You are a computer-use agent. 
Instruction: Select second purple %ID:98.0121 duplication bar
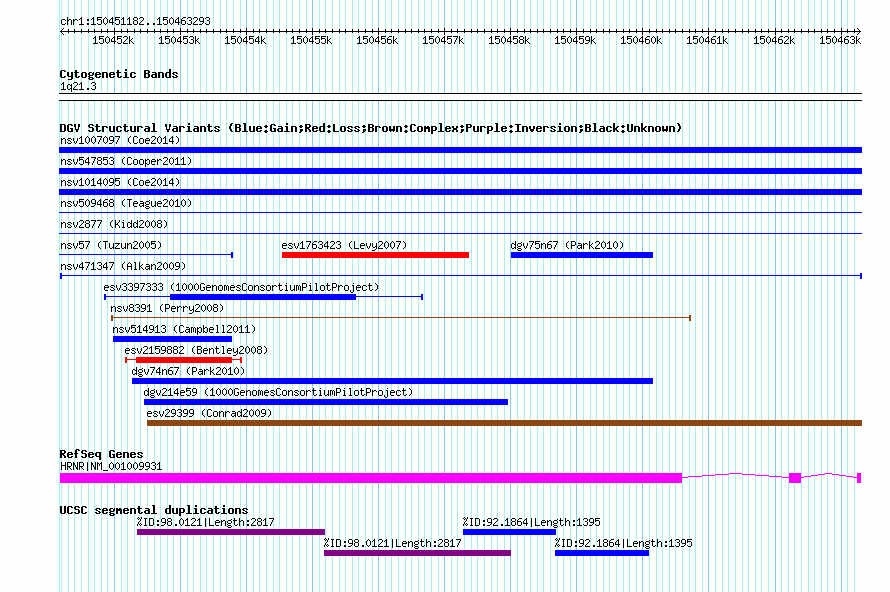pos(417,553)
